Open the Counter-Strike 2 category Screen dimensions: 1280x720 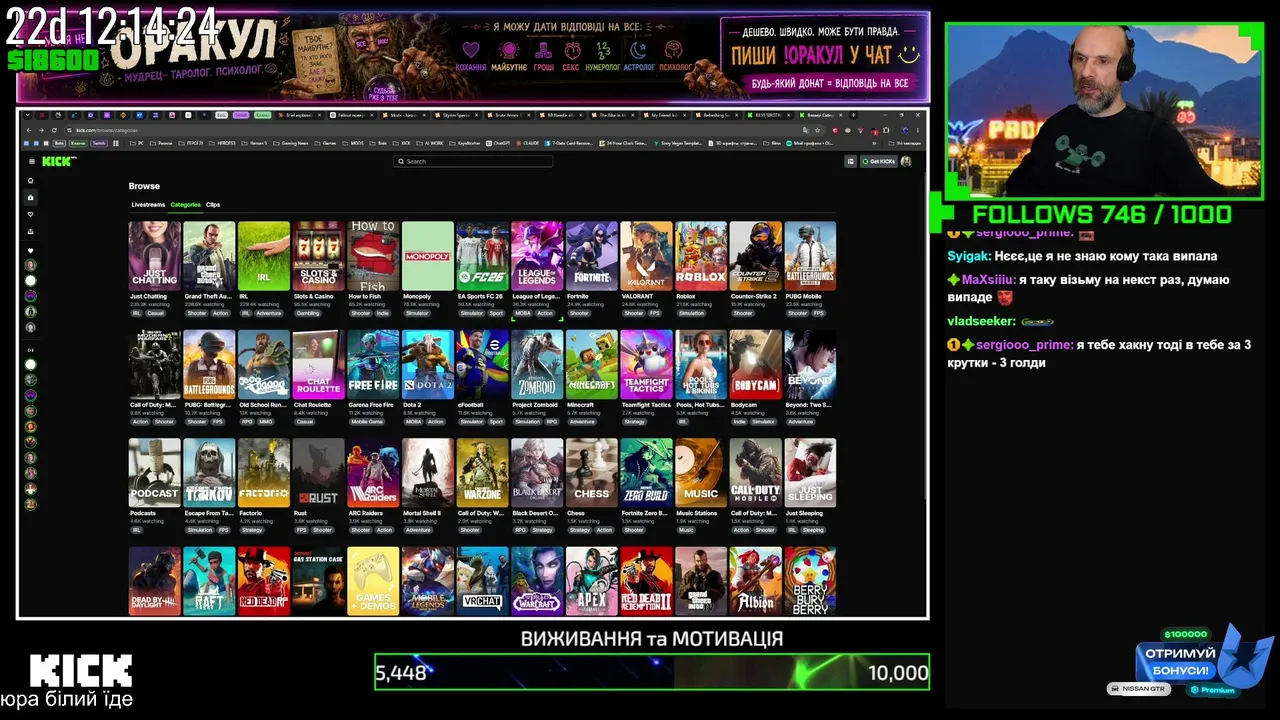[x=755, y=256]
